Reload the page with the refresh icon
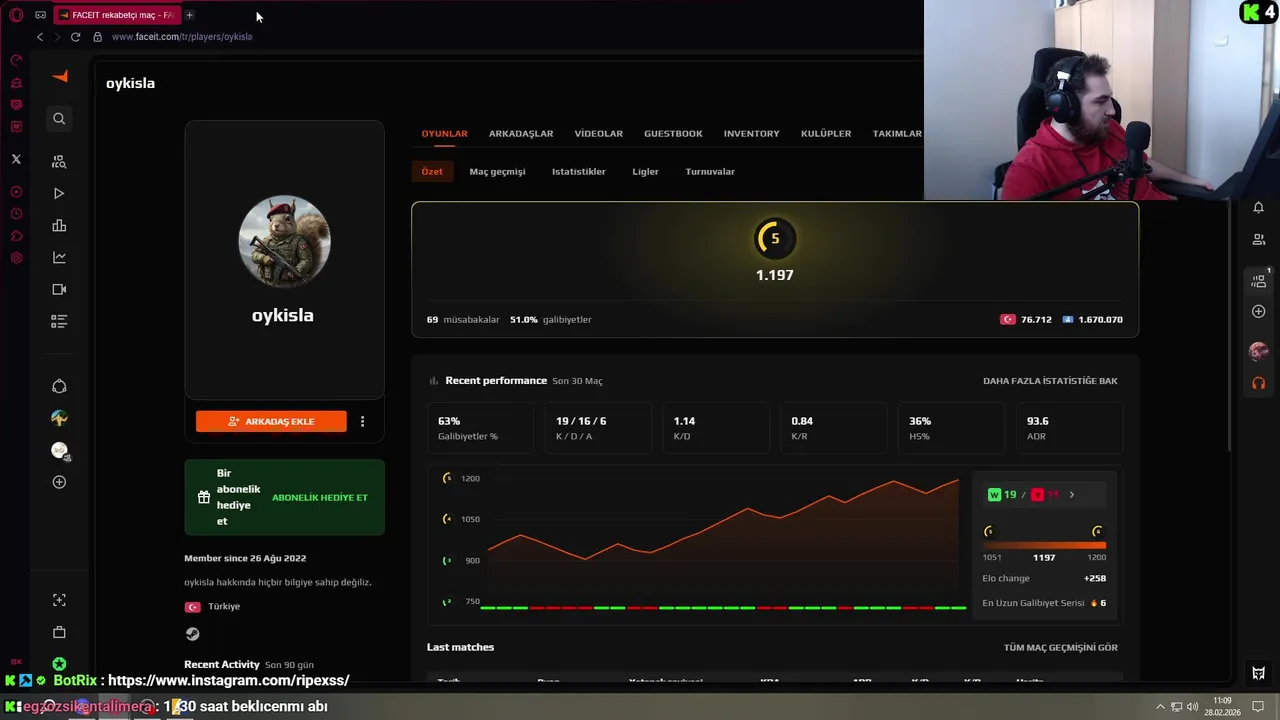The image size is (1280, 720). [x=75, y=37]
